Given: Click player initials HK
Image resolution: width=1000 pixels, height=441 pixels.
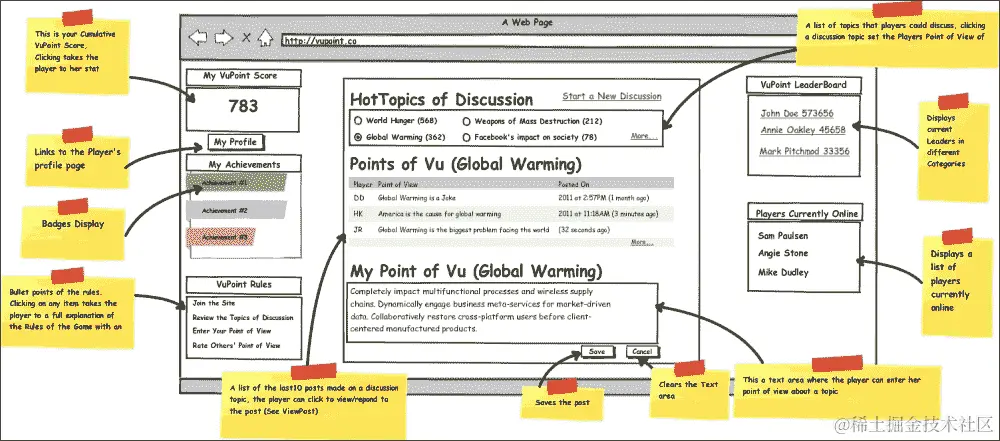Looking at the screenshot, I should (358, 214).
